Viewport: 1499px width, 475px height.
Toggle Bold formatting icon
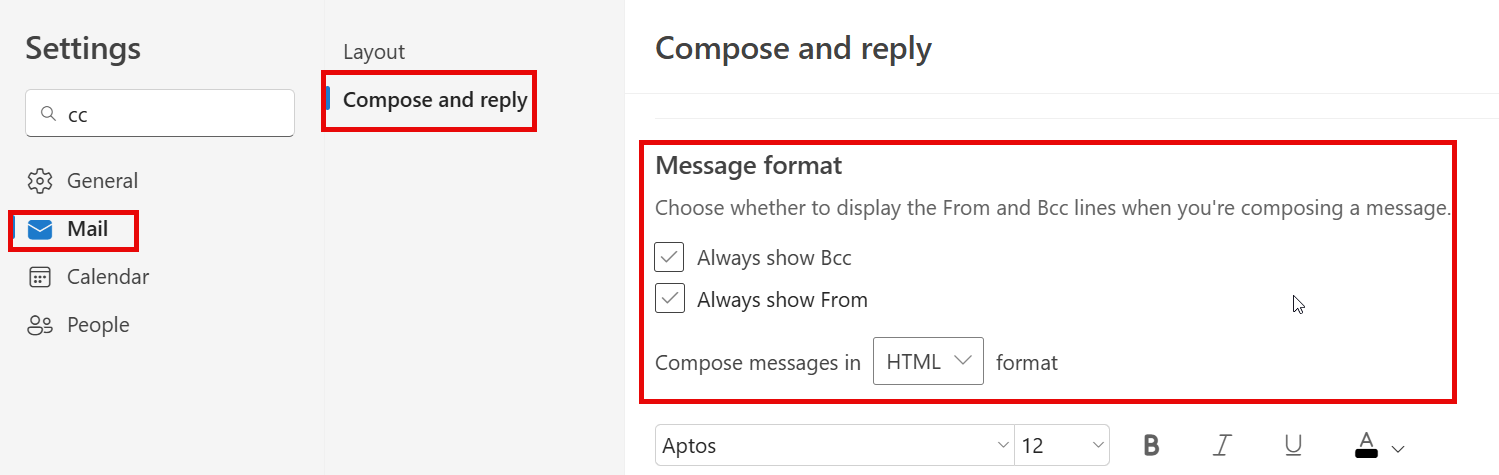[x=1151, y=445]
